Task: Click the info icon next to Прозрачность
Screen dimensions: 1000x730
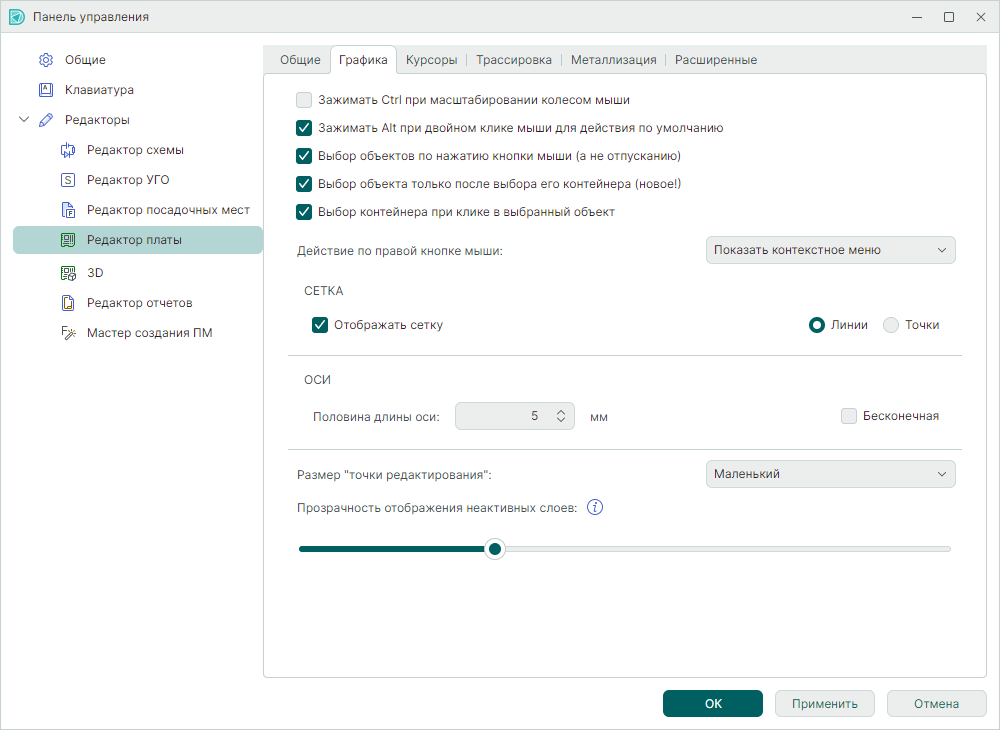Action: 595,507
